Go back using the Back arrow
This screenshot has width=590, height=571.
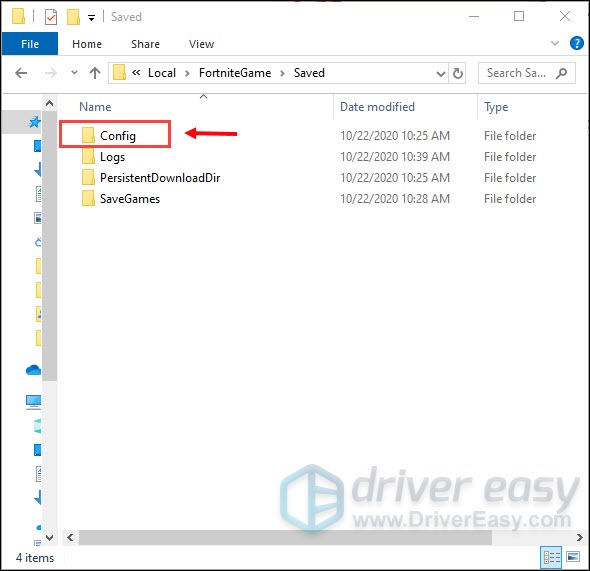pos(21,73)
